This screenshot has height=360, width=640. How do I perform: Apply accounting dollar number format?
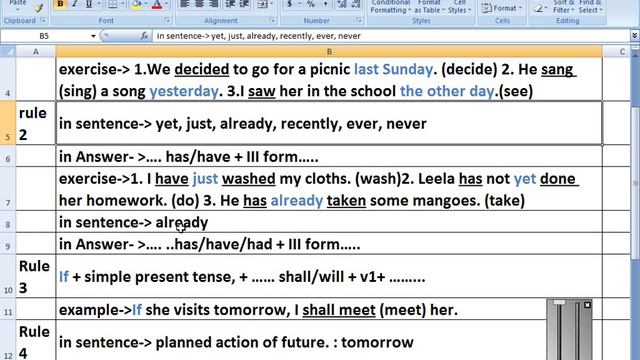(289, 4)
